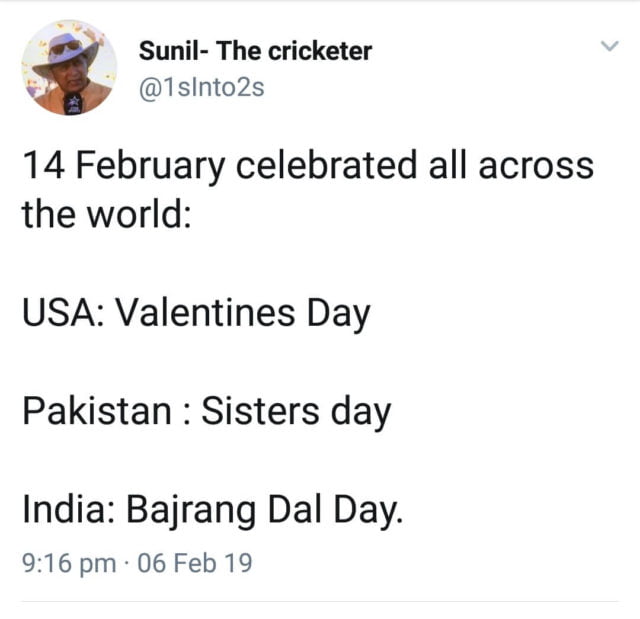Click the word "Pakistan" in the tweet
The image size is (640, 619).
point(96,412)
